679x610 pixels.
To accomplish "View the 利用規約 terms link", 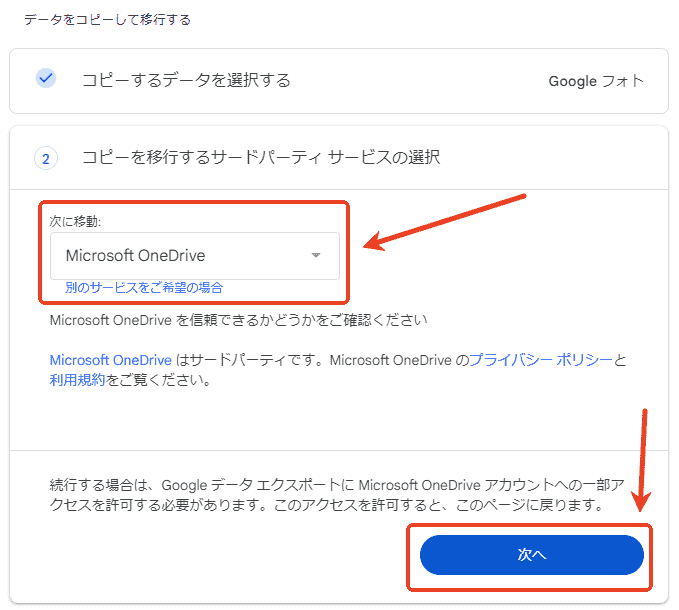I will (x=76, y=380).
